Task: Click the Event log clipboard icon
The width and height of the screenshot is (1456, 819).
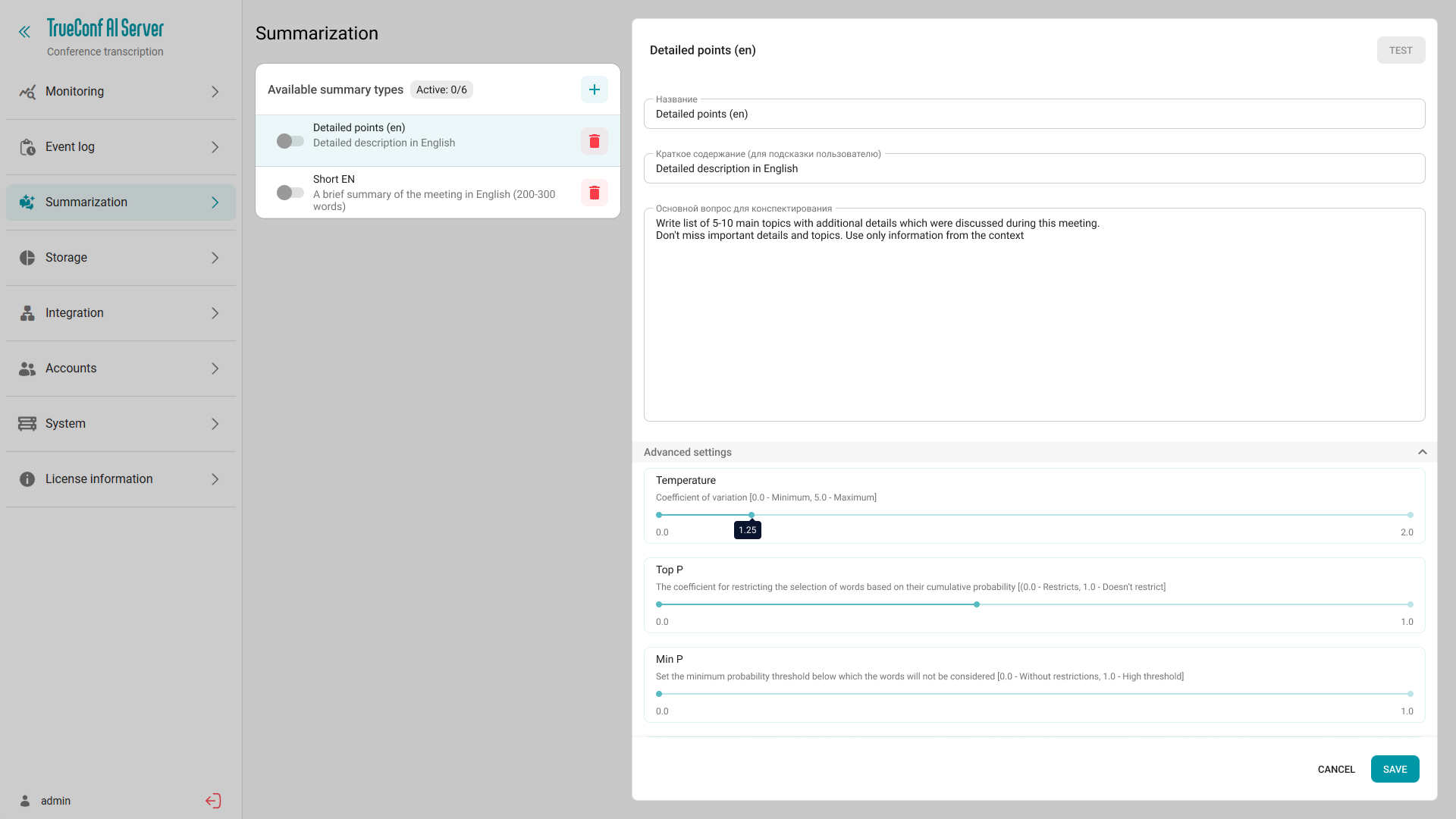Action: point(27,147)
